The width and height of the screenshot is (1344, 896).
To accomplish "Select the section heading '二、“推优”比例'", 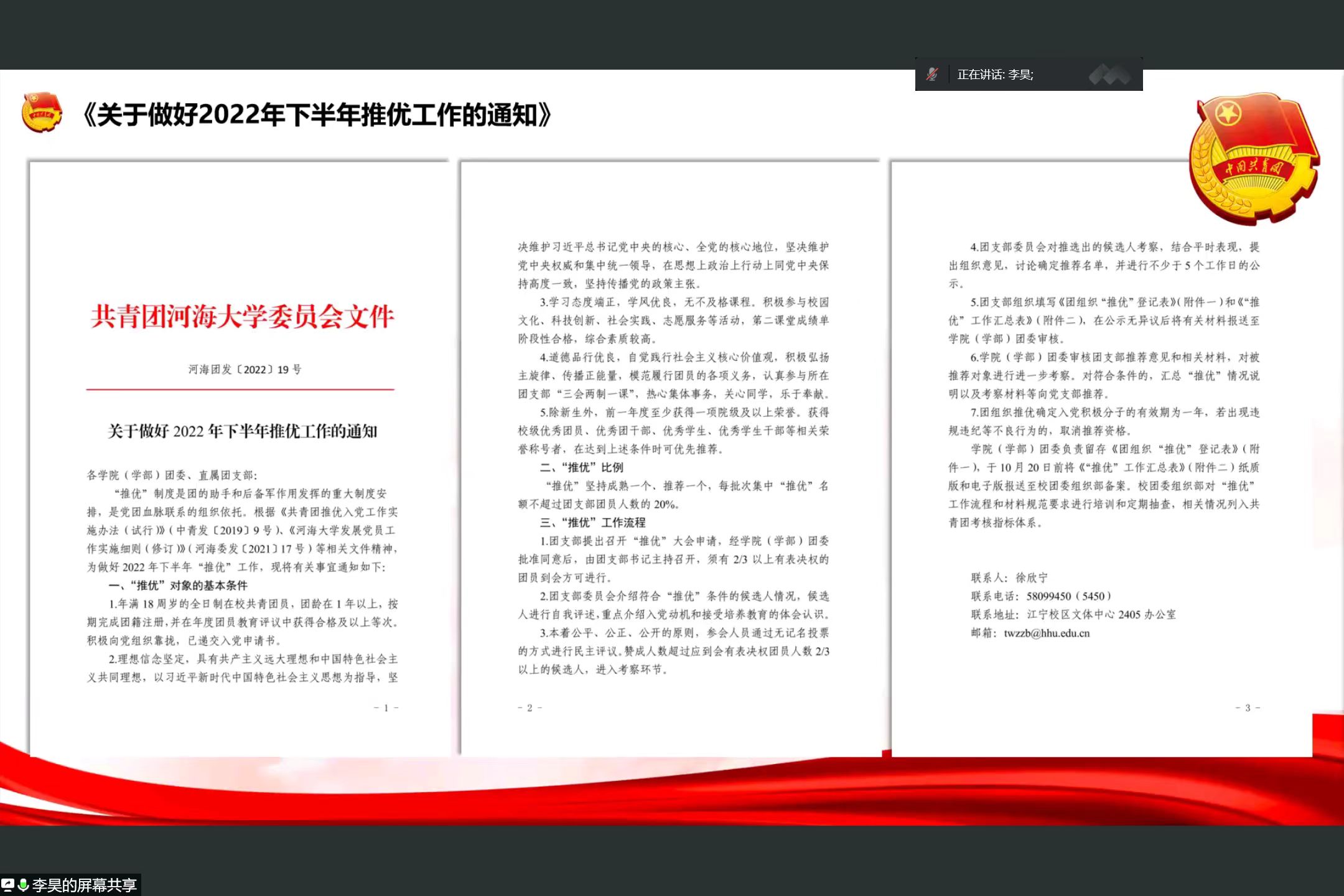I will (581, 467).
